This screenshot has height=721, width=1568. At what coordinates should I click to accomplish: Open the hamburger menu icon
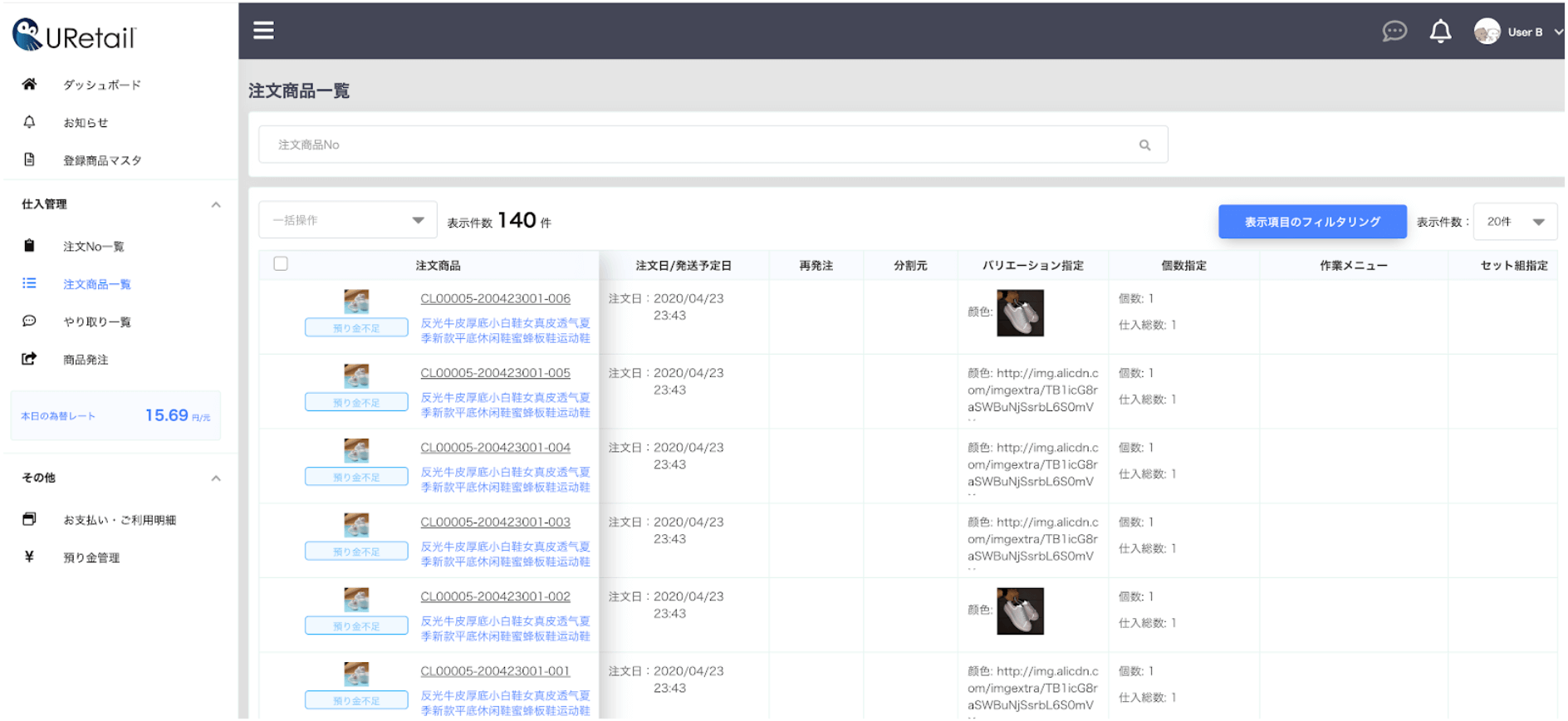point(263,31)
